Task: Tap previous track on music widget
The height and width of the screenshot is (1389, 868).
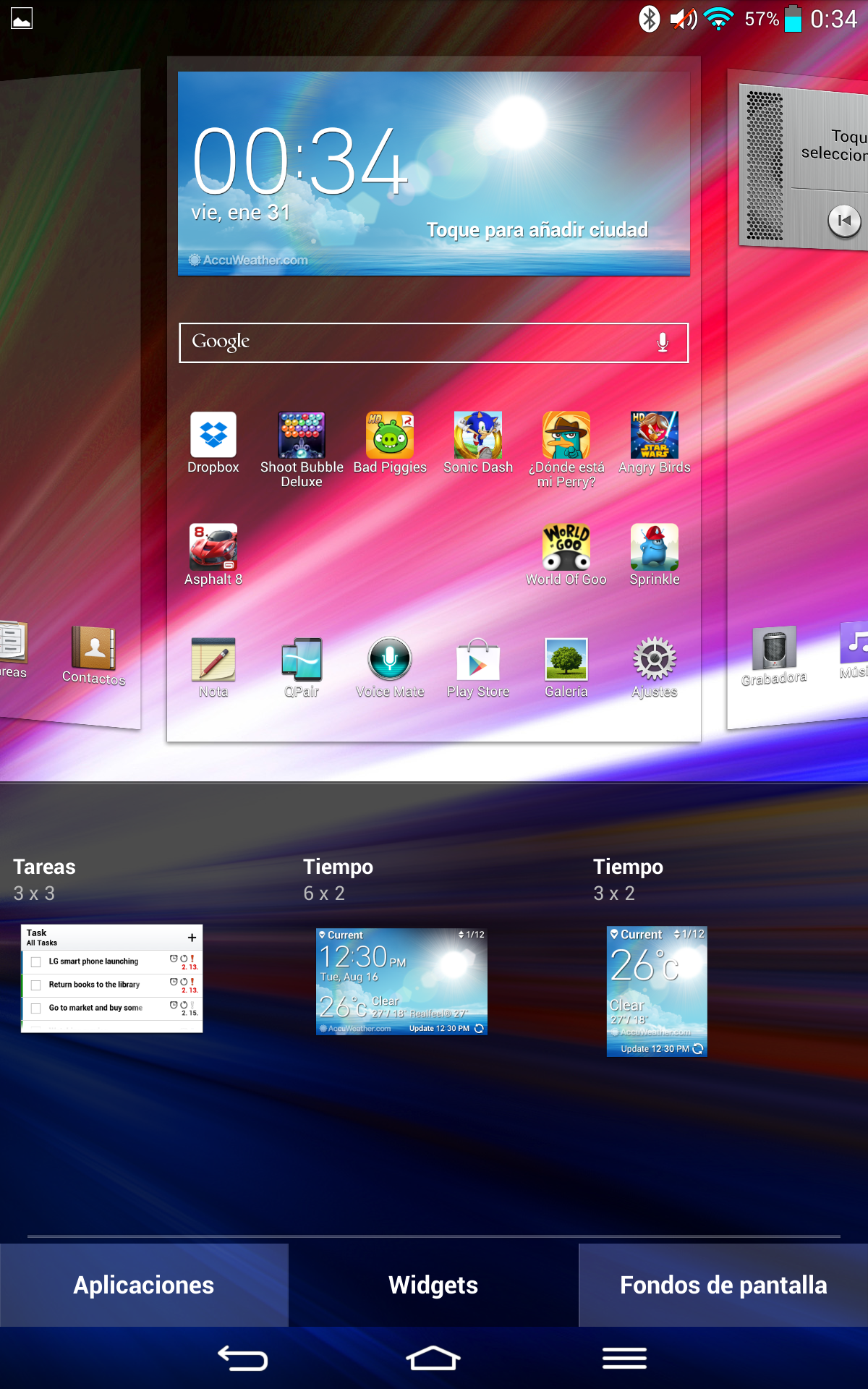Action: coord(844,221)
